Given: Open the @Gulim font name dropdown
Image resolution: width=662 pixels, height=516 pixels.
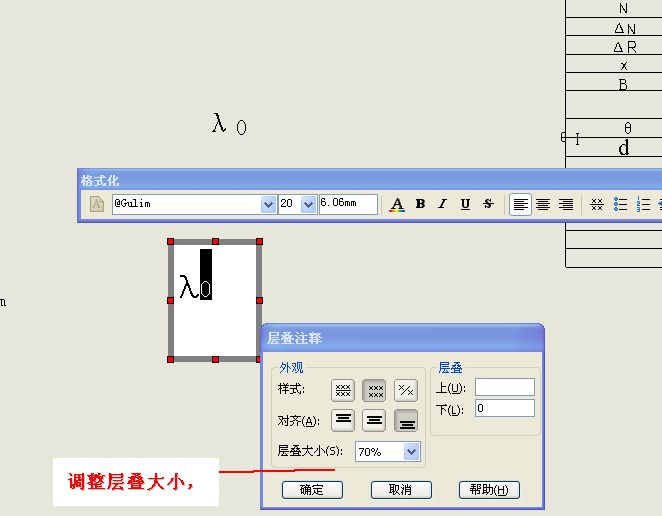Looking at the screenshot, I should coord(268,205).
